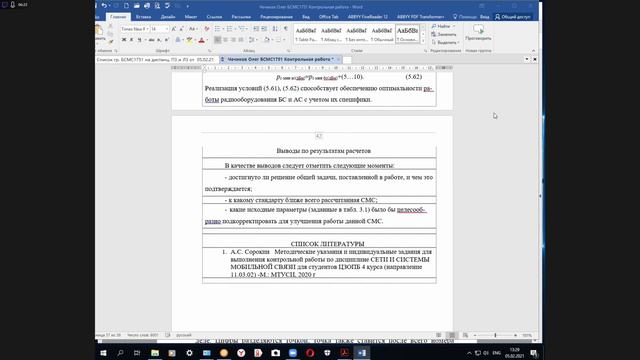Image resolution: width=640 pixels, height=360 pixels.
Task: Show paragraph marks with the pilcrow icon
Action: point(286,29)
